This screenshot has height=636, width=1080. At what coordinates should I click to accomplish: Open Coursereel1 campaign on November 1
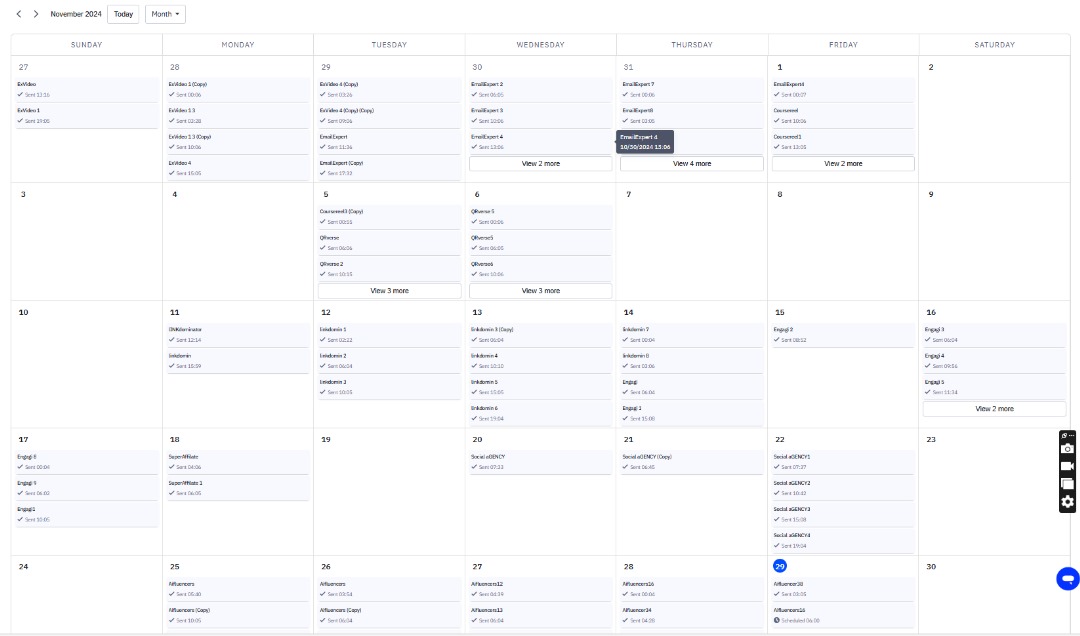click(843, 142)
